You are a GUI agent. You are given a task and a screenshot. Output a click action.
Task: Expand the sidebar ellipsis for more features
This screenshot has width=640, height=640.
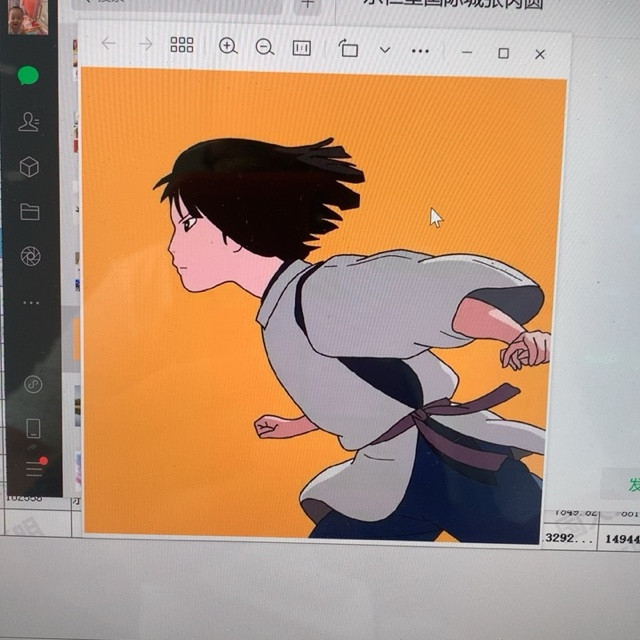coord(31,302)
